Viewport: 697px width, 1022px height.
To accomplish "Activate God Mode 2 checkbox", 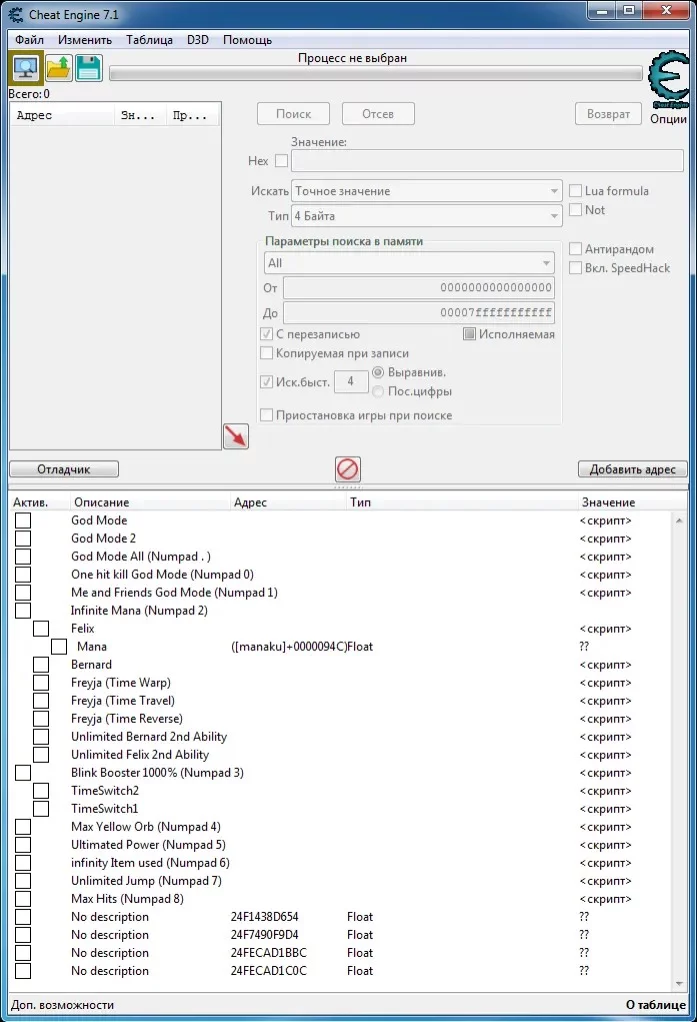I will point(23,538).
